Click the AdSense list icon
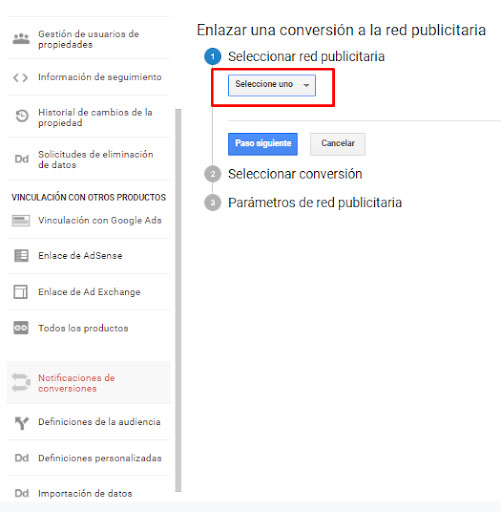501x512 pixels. pos(21,256)
